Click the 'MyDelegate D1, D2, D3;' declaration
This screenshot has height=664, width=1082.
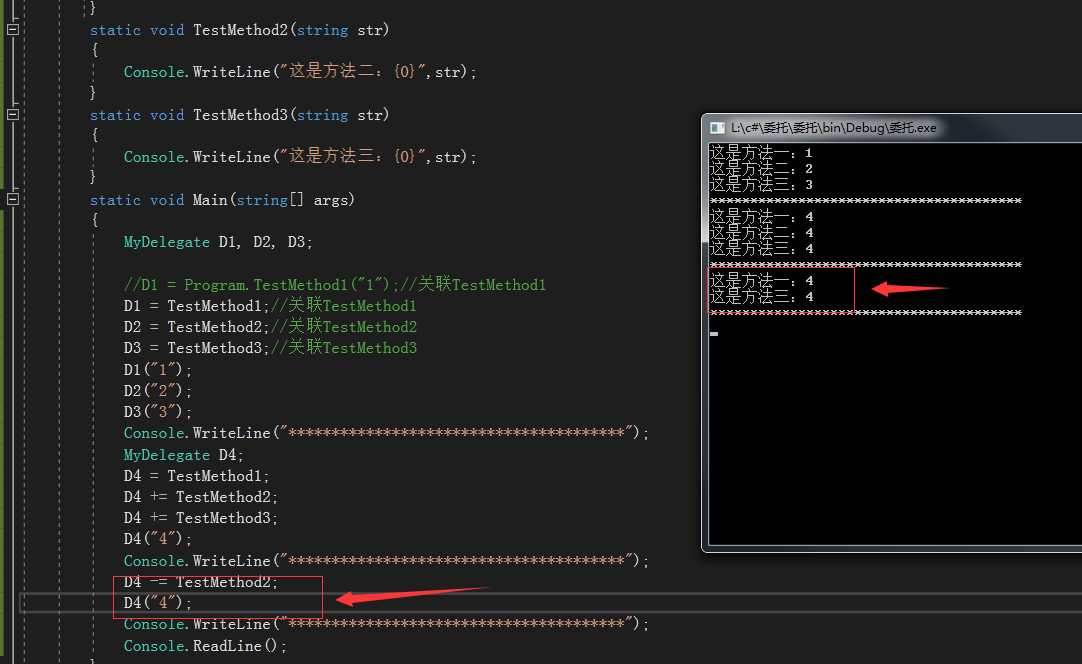point(217,242)
